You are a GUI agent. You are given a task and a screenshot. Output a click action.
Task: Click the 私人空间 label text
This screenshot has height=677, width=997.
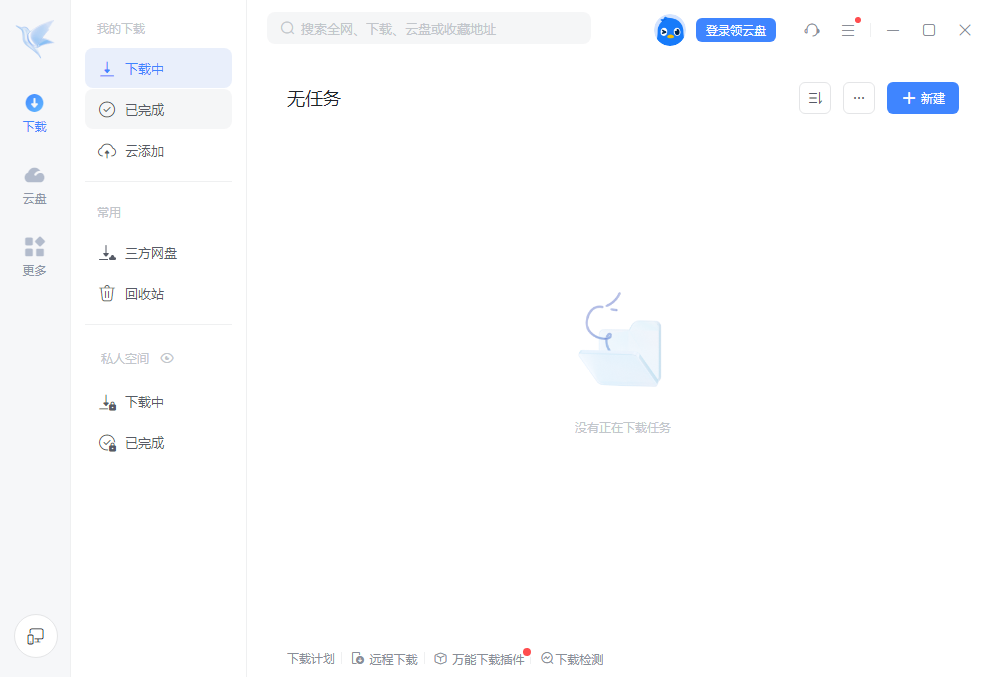(125, 359)
